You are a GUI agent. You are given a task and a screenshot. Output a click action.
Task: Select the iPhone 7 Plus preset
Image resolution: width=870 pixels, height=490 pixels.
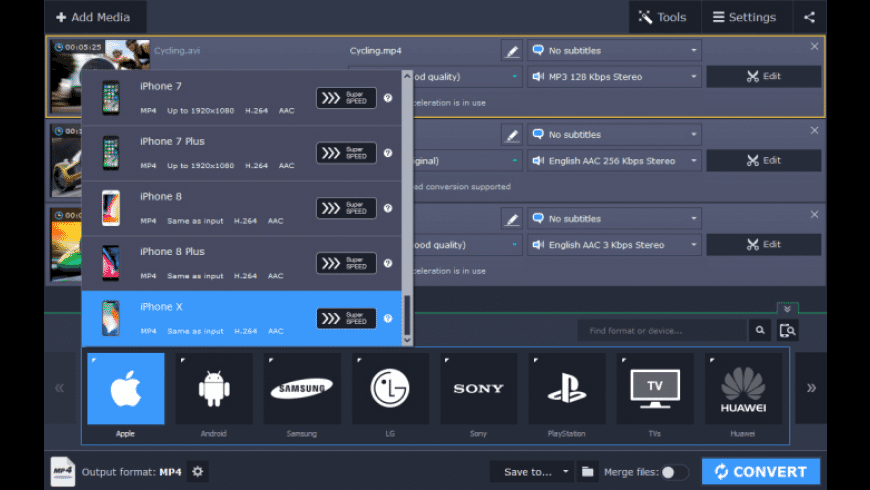241,153
